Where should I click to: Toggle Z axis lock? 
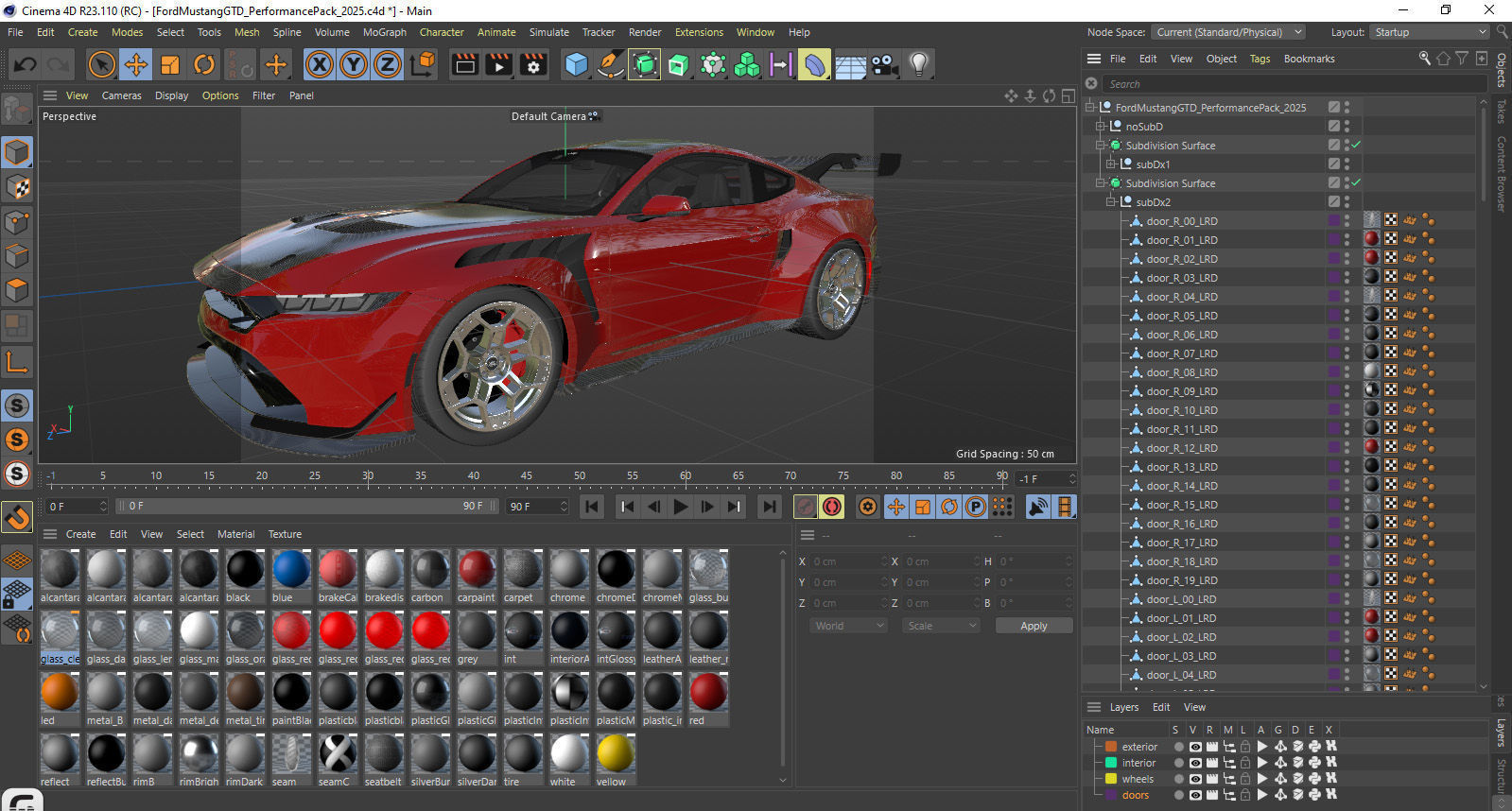point(388,64)
